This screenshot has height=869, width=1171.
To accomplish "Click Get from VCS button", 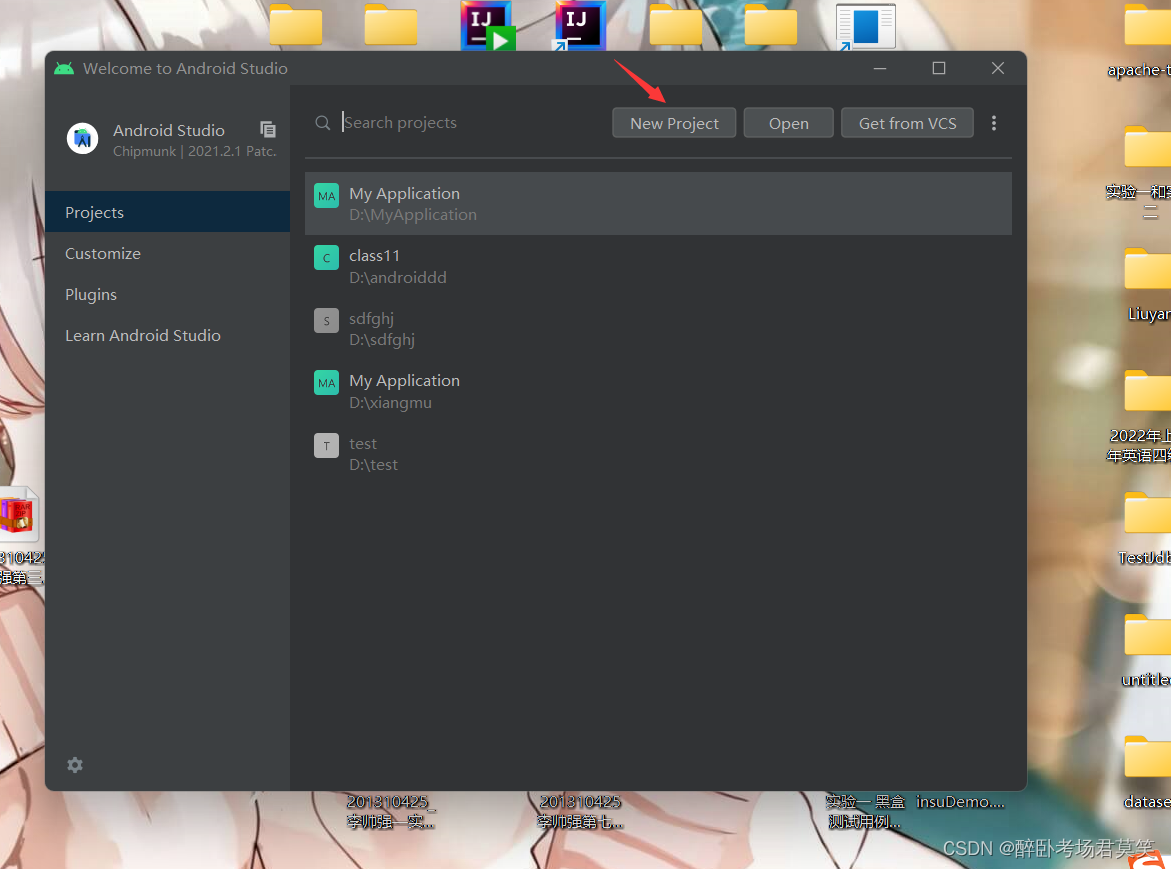I will click(x=907, y=123).
